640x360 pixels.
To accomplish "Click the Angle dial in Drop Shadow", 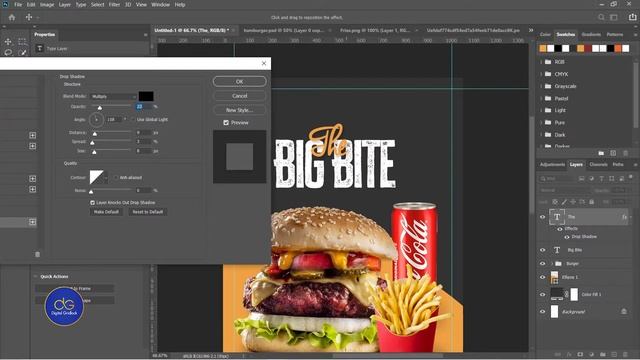I will 96,120.
